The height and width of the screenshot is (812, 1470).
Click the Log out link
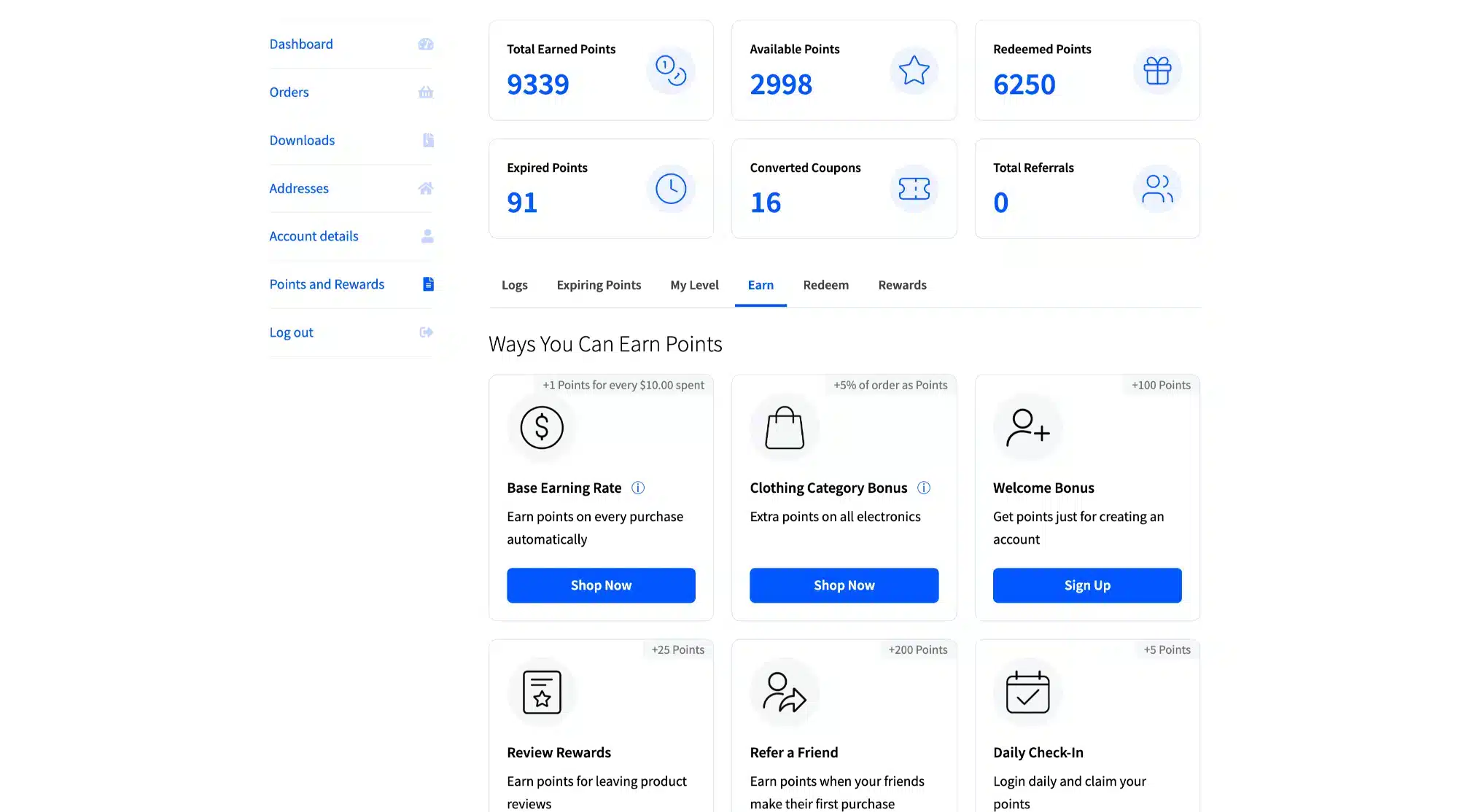click(292, 332)
